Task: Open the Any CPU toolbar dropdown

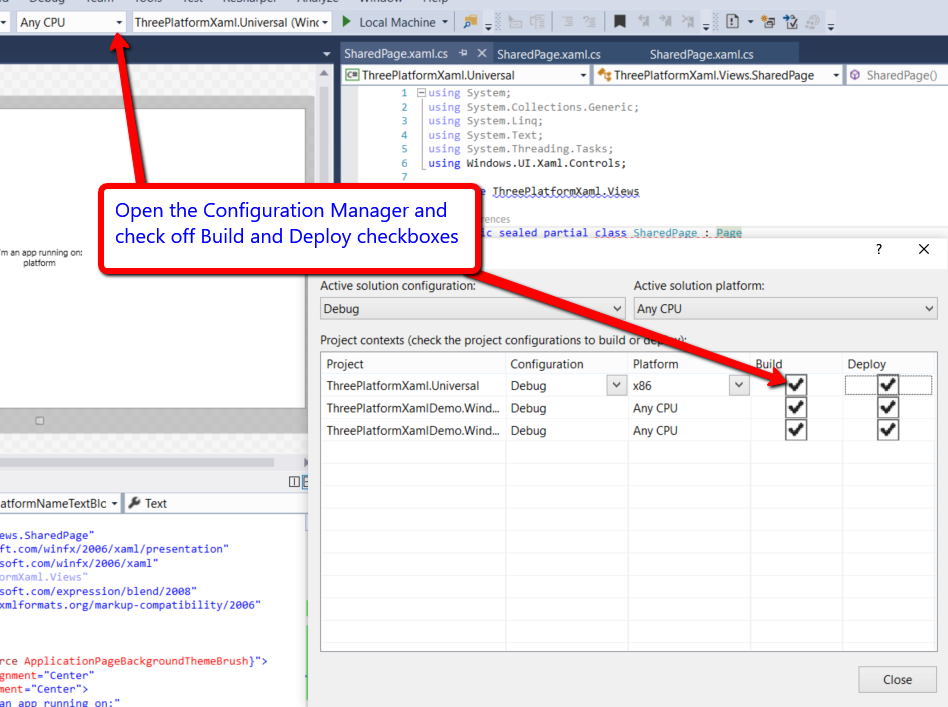Action: coord(119,21)
